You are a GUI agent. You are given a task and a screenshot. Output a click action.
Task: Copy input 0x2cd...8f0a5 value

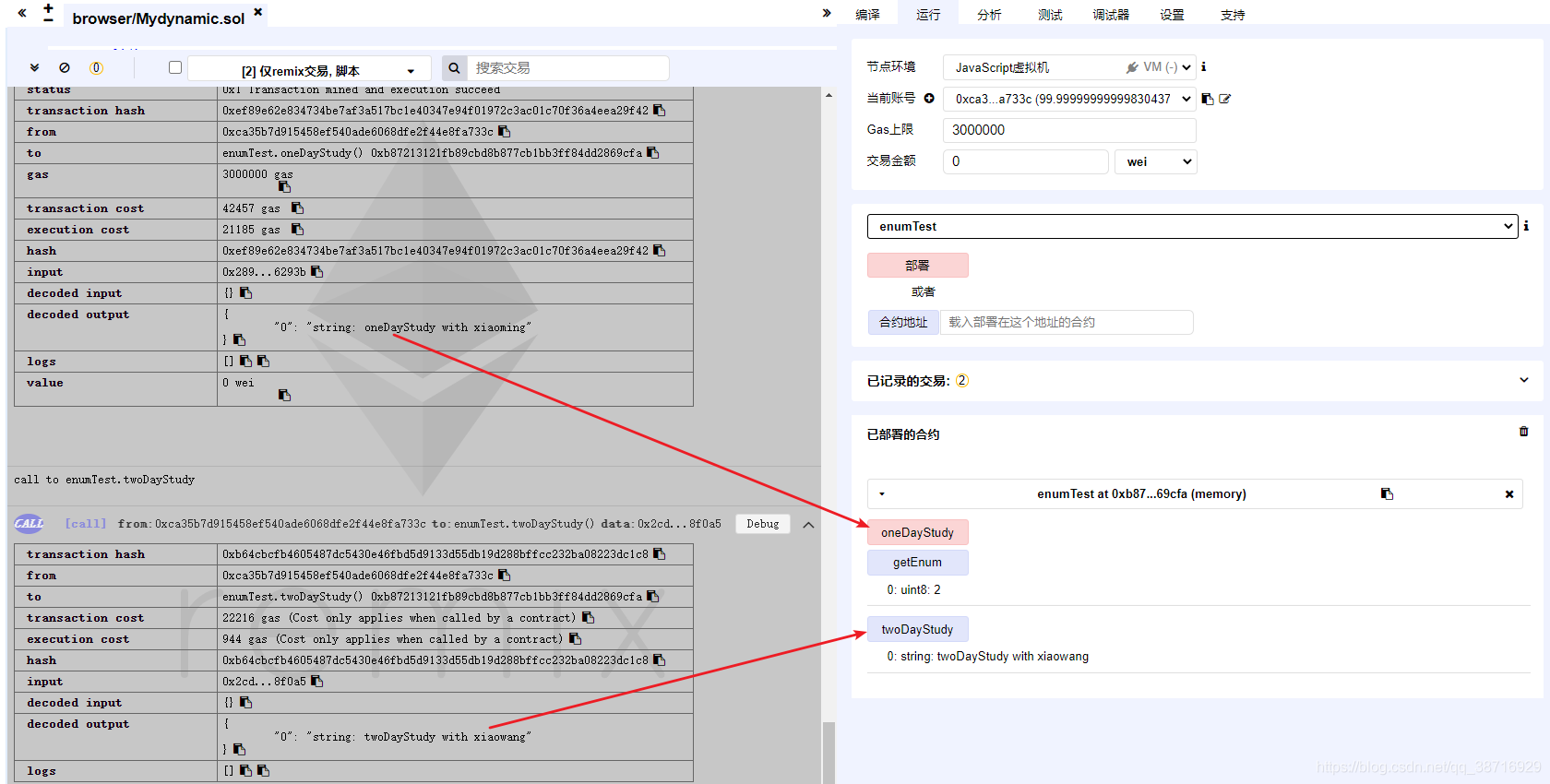(x=316, y=681)
